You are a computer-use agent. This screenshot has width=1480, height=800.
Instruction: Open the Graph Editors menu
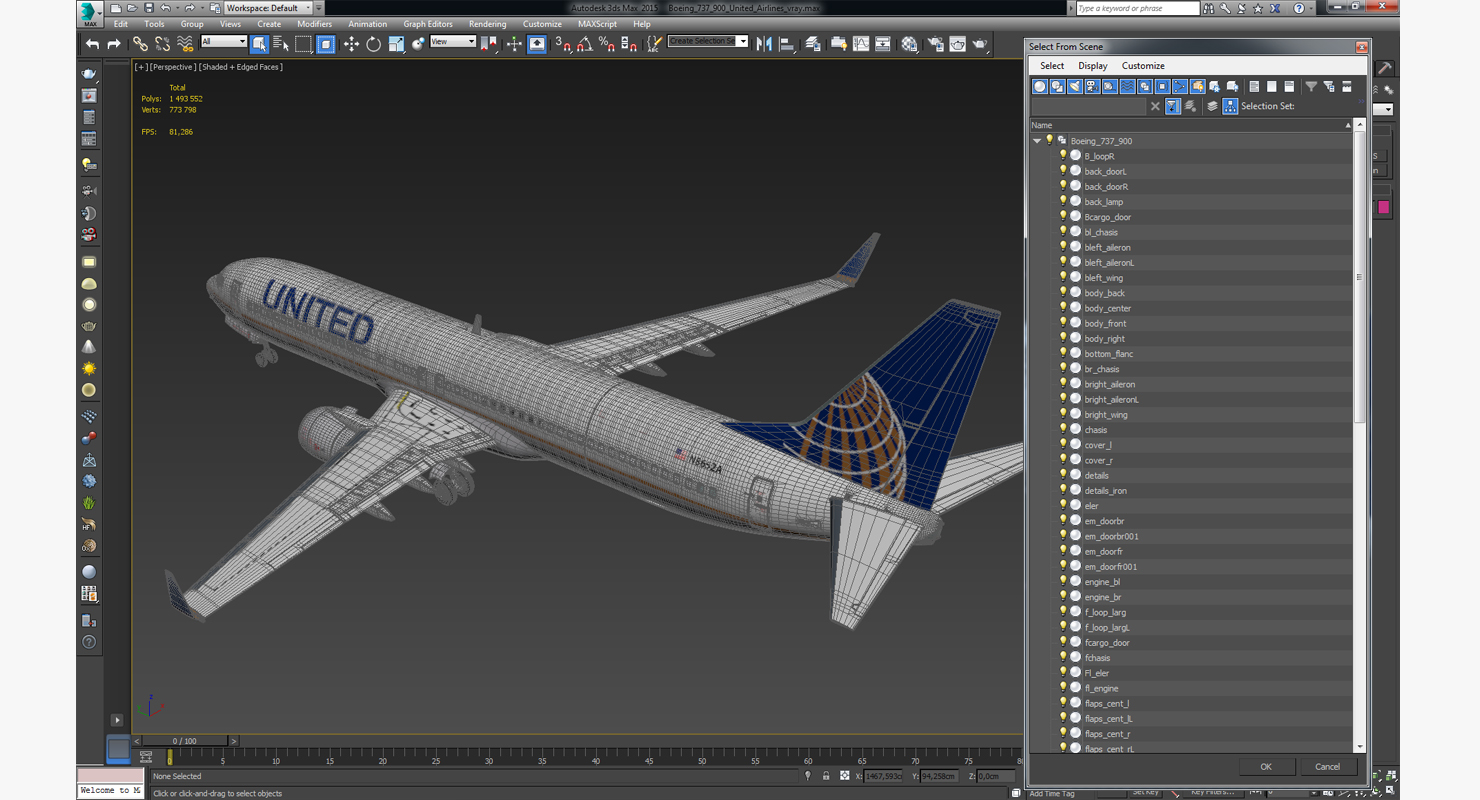(428, 24)
